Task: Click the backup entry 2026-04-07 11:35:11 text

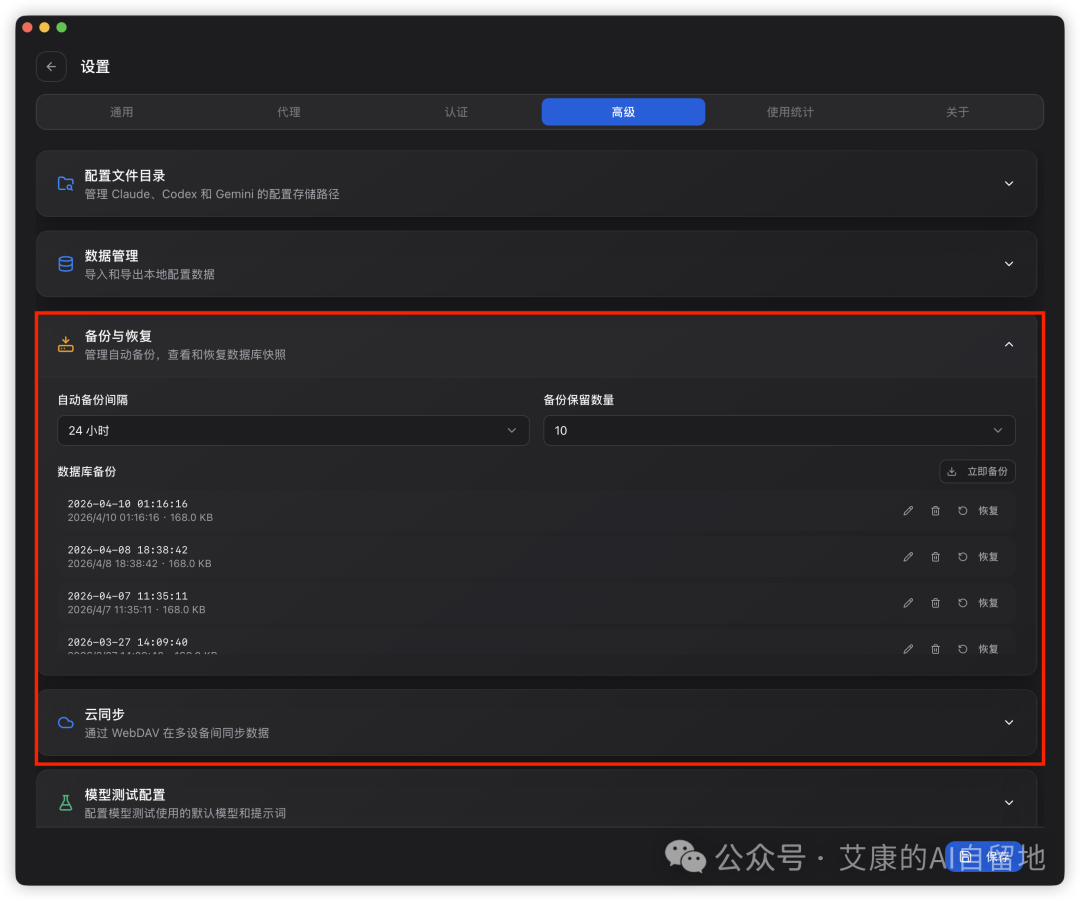Action: [127, 597]
